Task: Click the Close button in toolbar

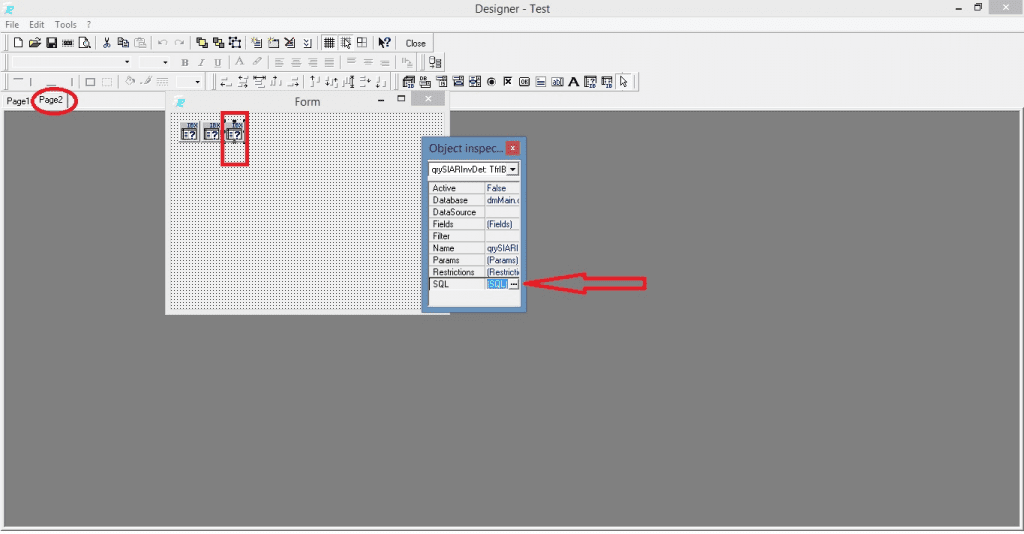Action: tap(415, 43)
